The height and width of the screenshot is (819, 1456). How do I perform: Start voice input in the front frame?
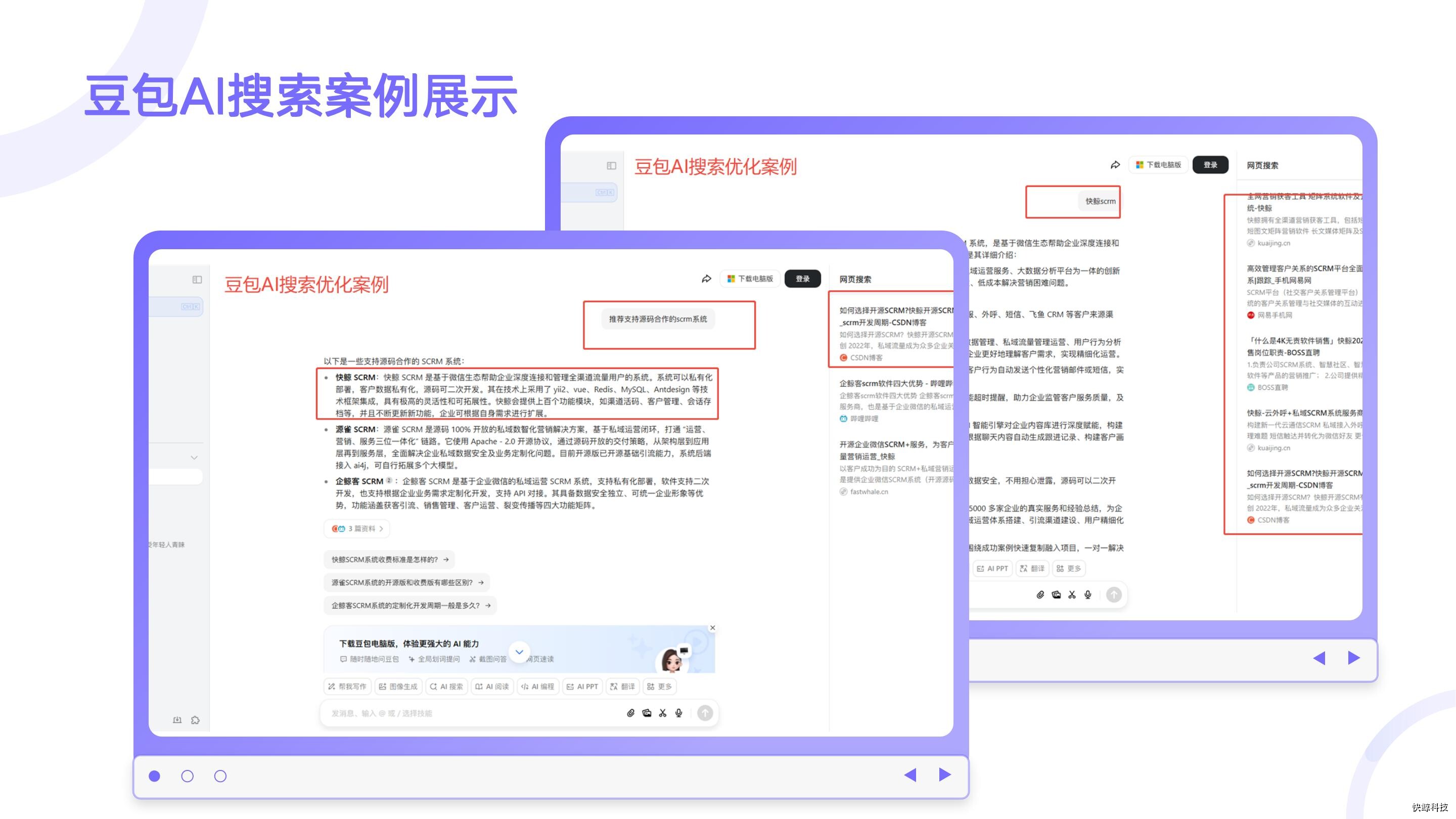click(x=679, y=713)
